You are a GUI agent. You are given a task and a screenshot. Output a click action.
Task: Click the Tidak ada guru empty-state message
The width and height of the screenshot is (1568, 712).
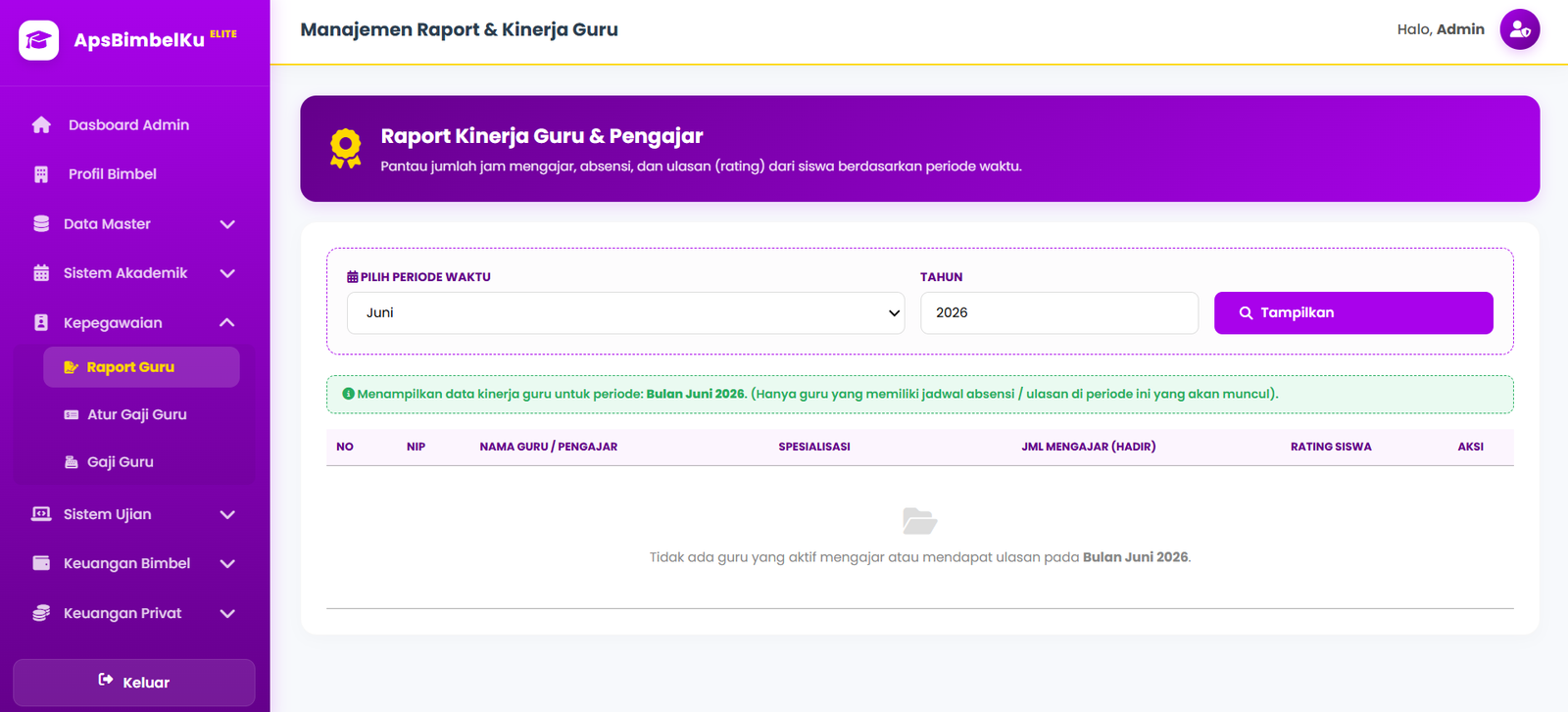(919, 557)
